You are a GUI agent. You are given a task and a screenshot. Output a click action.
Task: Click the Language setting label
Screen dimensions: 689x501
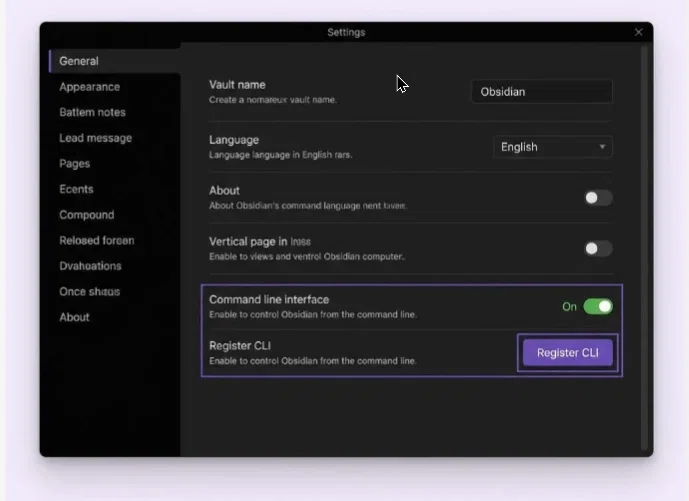click(x=234, y=140)
